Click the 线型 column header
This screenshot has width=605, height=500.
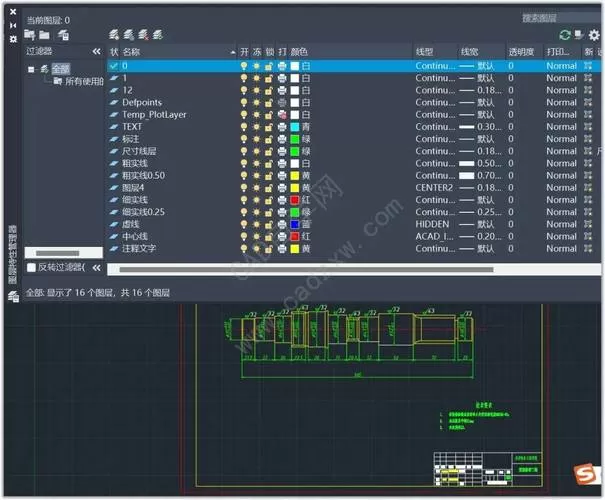(424, 52)
